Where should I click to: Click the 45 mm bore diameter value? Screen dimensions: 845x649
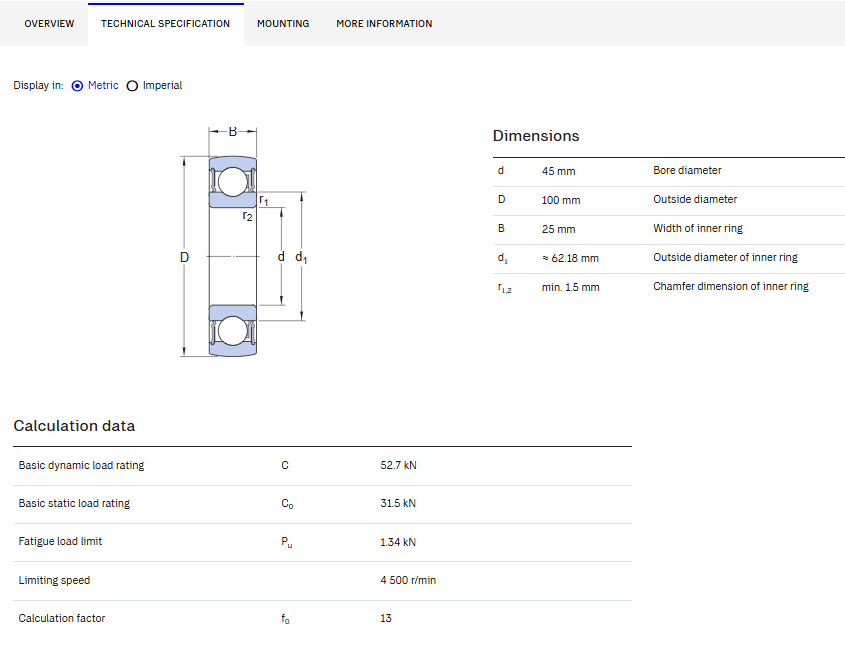pyautogui.click(x=558, y=171)
